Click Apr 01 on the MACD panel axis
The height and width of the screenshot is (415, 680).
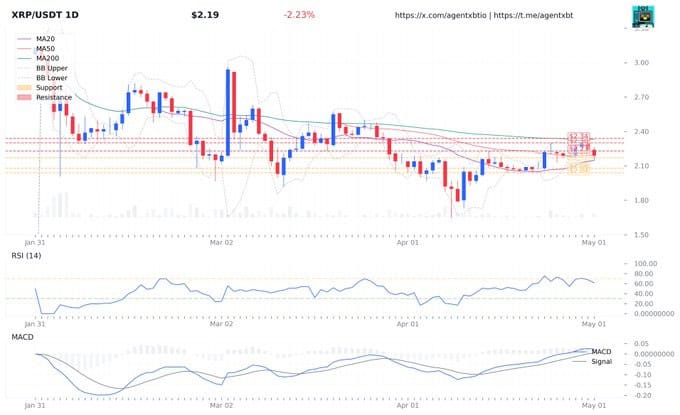pyautogui.click(x=408, y=405)
